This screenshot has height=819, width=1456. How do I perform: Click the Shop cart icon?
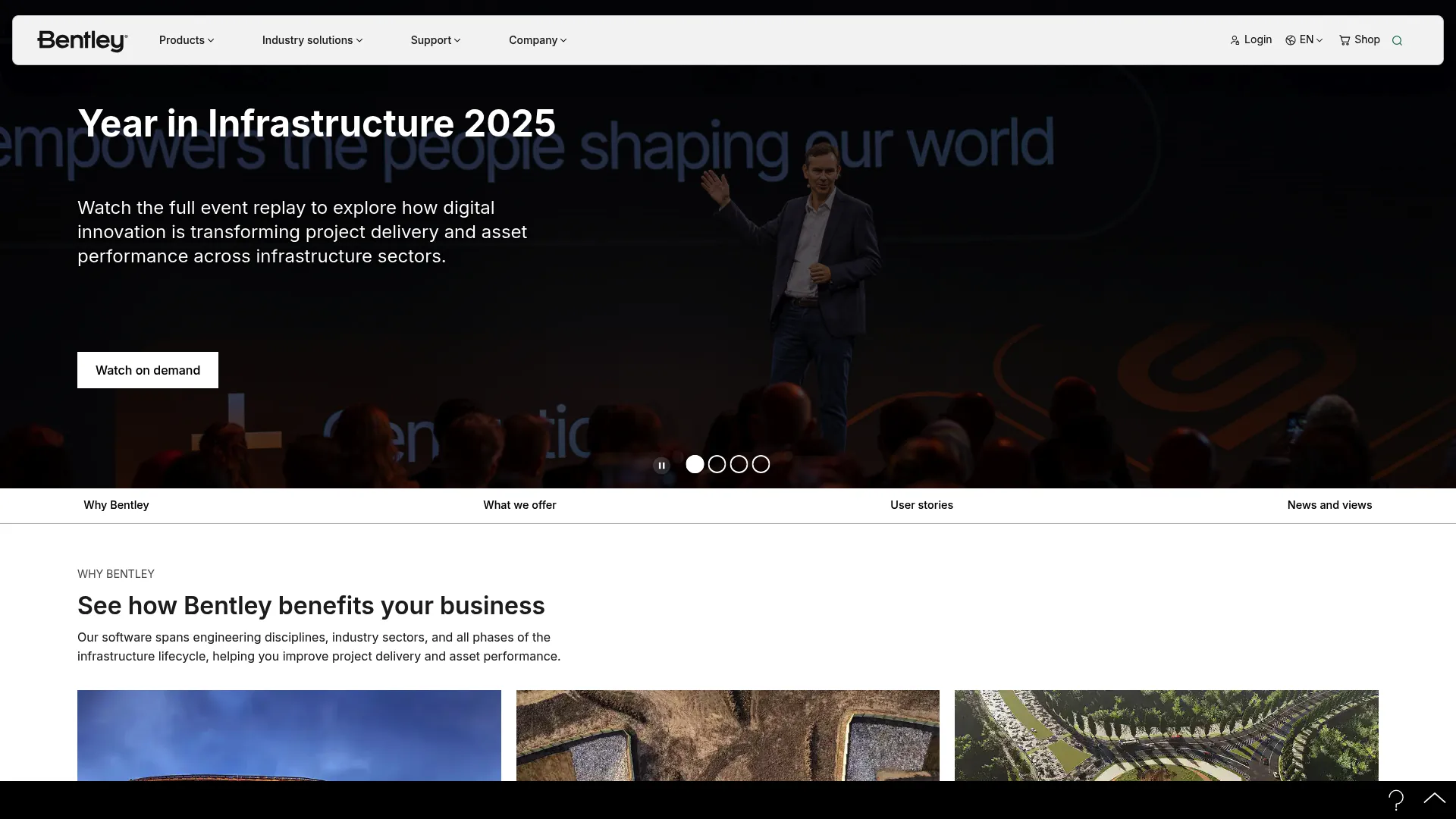(x=1345, y=40)
